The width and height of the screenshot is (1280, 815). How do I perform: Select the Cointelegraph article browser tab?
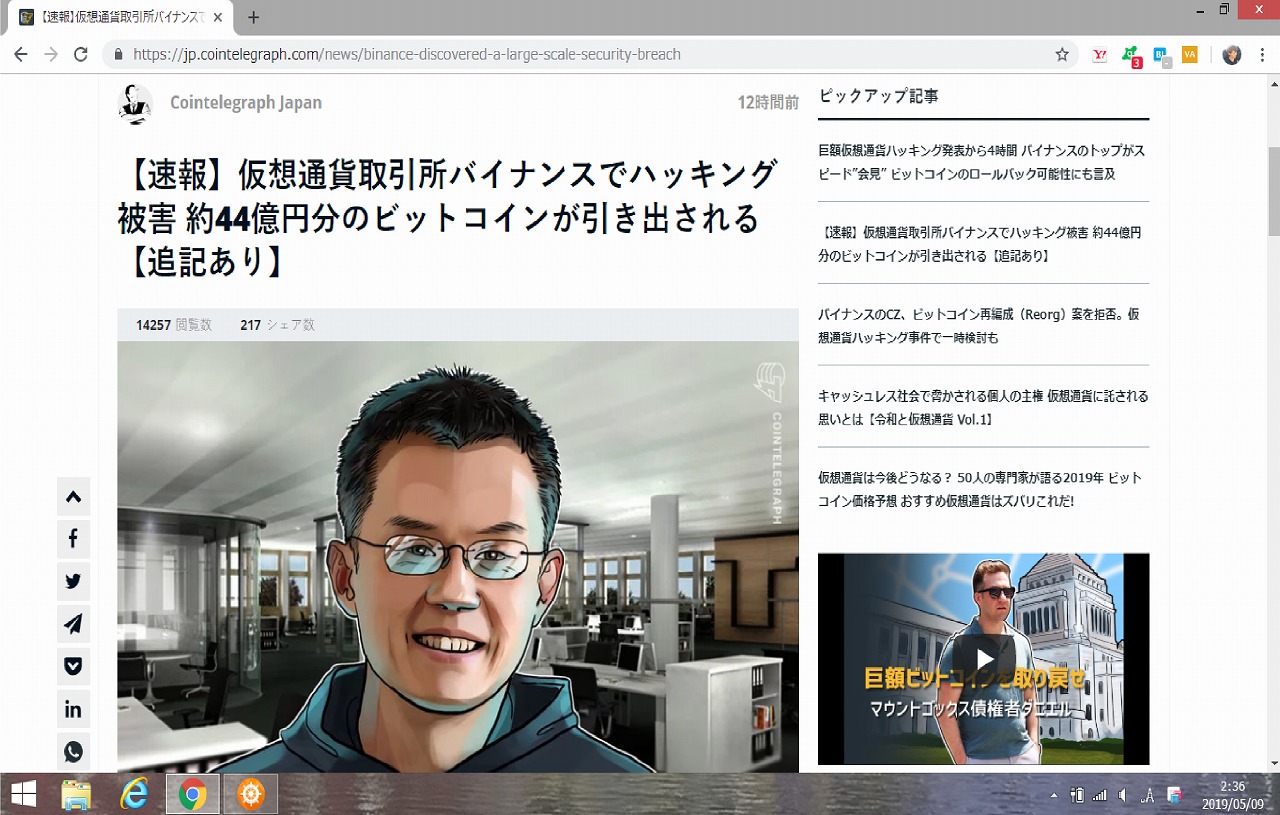coord(120,17)
